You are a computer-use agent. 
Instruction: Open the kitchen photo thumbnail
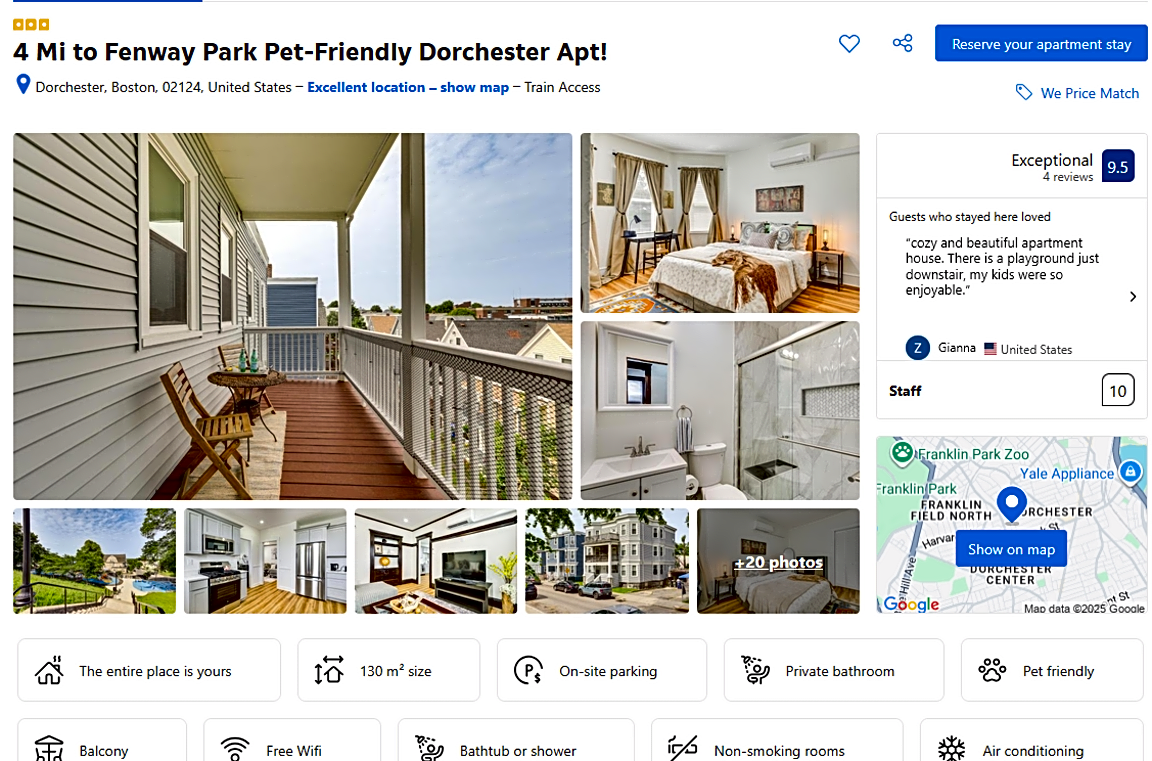click(x=265, y=561)
